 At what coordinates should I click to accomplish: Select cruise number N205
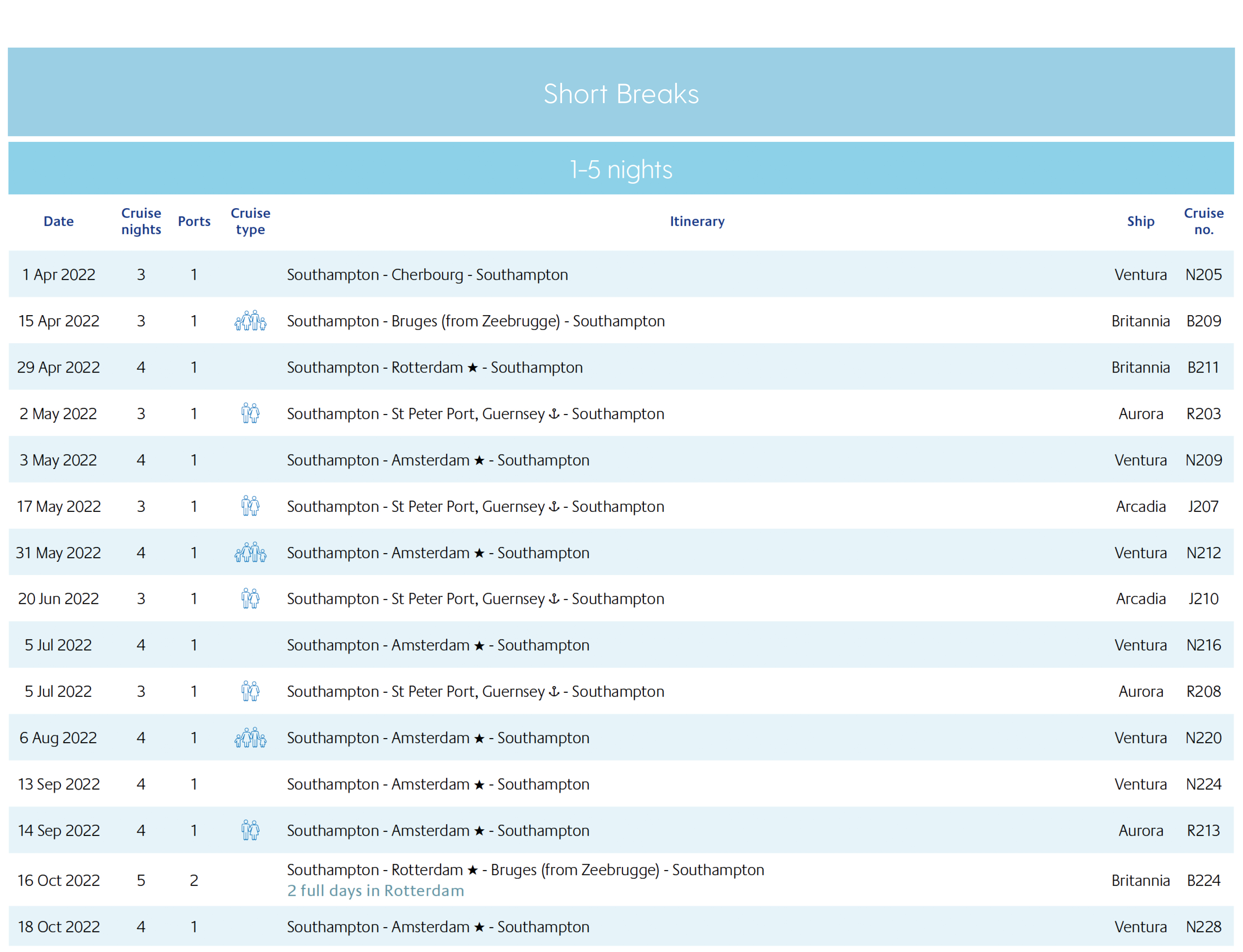[1203, 275]
